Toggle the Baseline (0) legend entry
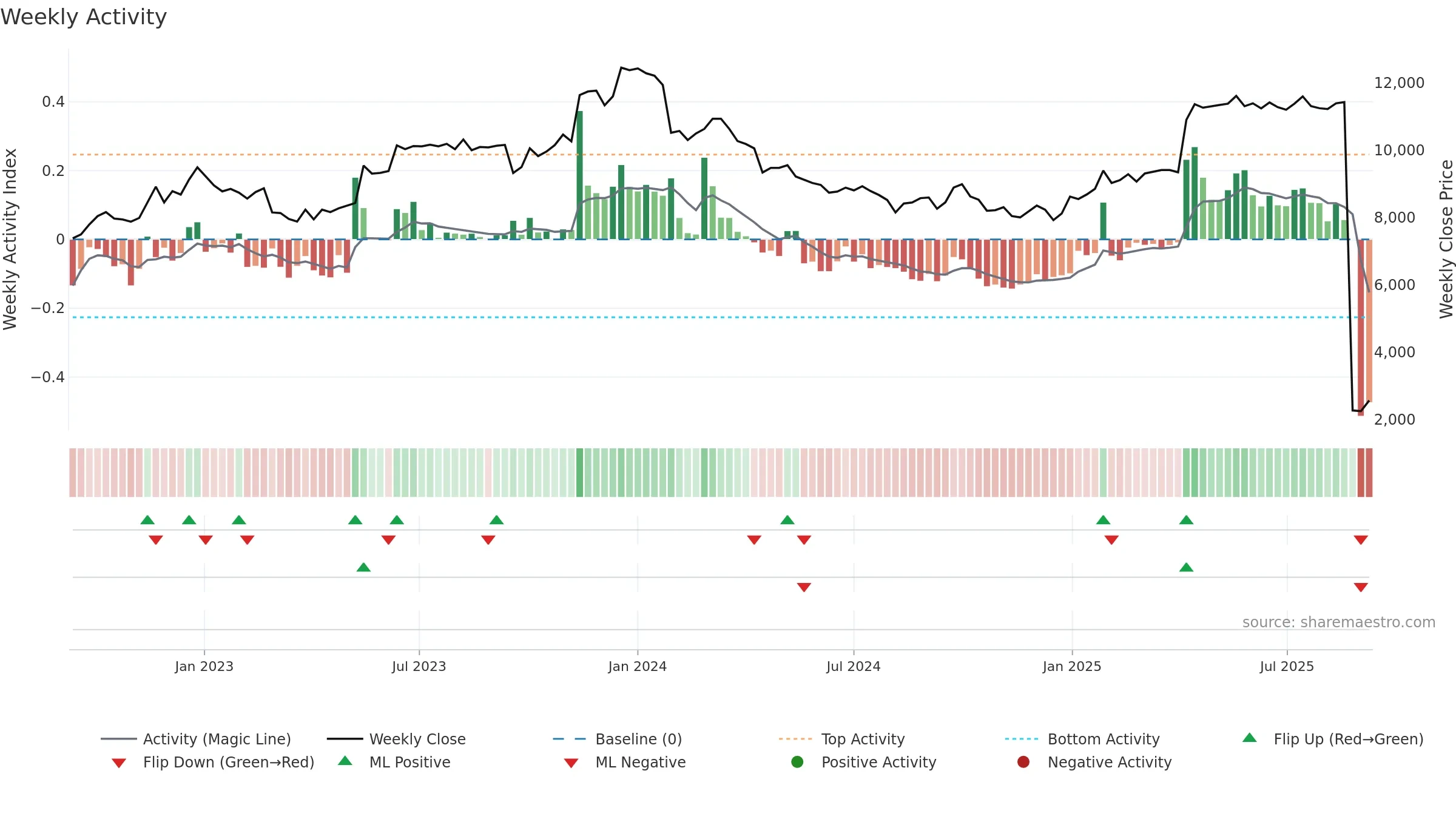This screenshot has height=819, width=1456. pos(618,739)
